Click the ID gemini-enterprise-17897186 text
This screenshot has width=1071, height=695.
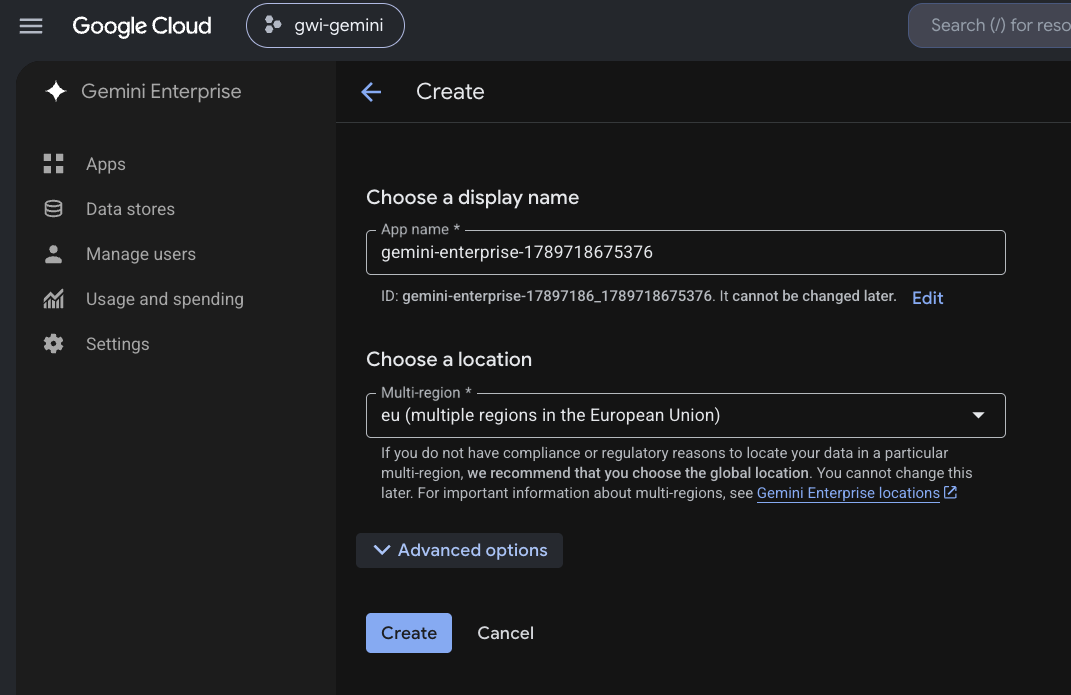tap(546, 296)
